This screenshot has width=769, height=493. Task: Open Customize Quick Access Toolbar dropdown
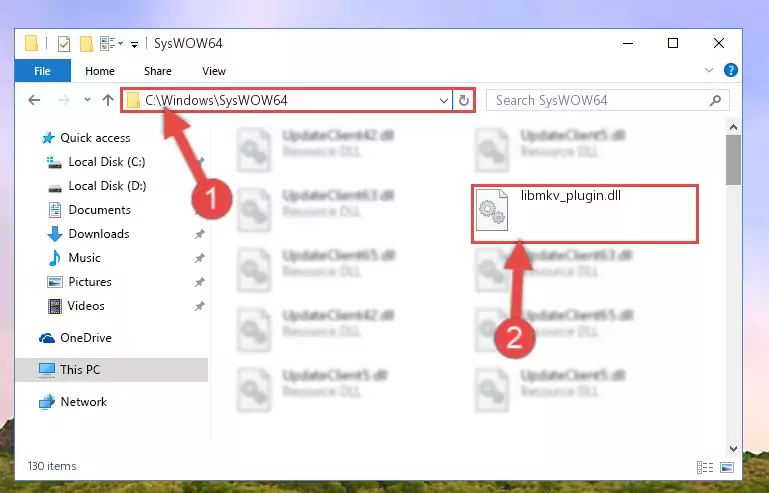(134, 45)
